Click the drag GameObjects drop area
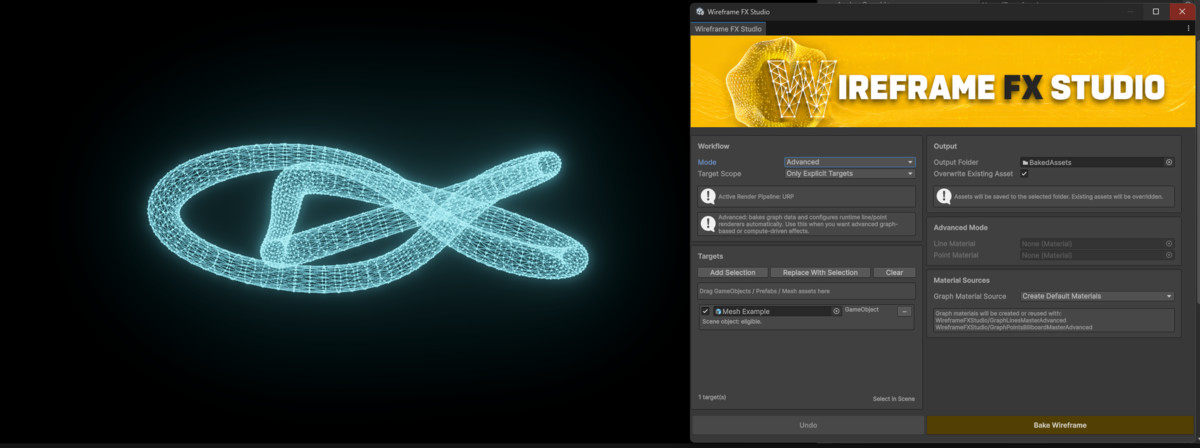 (807, 292)
